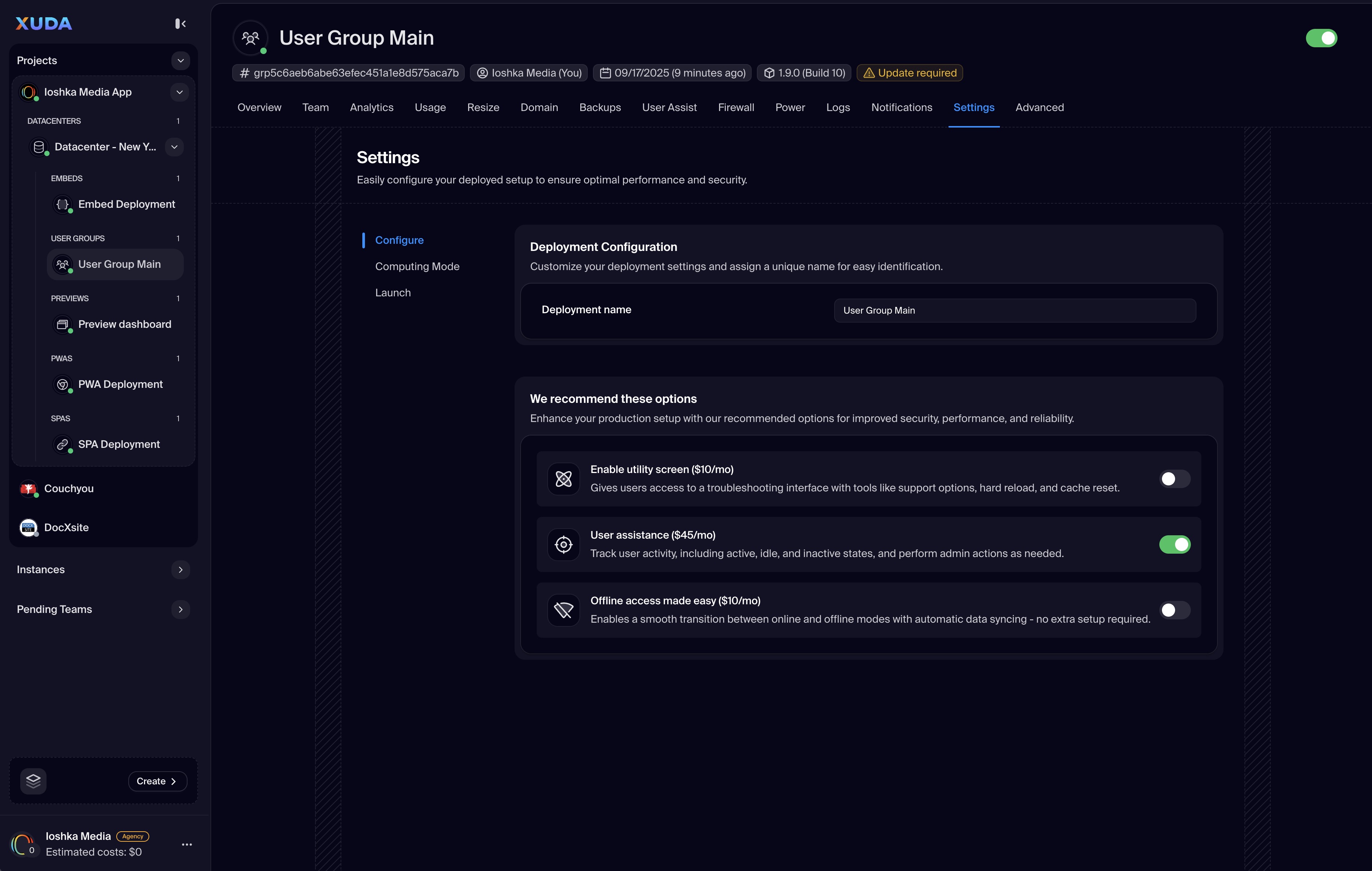Collapse the Datacenter - New Y... node

(x=174, y=147)
